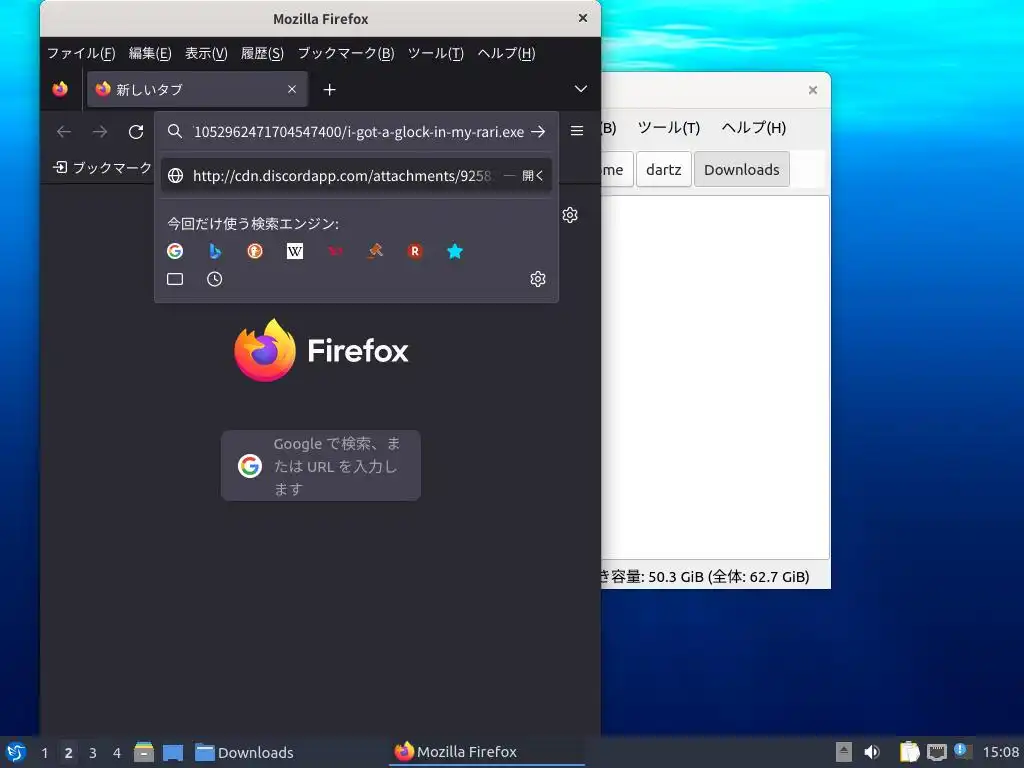Viewport: 1024px width, 768px height.
Task: Switch to workspace 4
Action: 117,753
